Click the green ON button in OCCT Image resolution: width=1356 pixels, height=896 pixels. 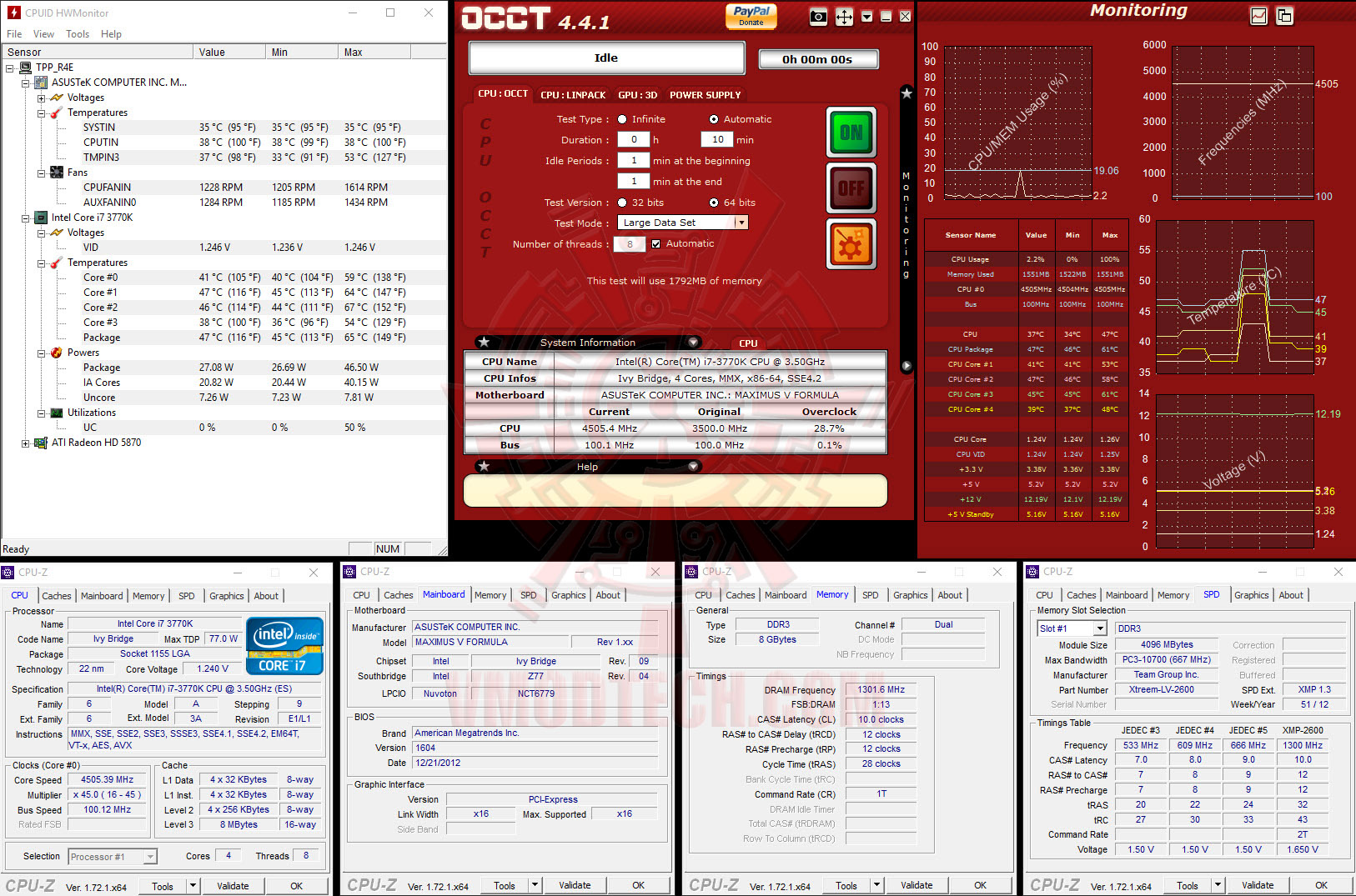pyautogui.click(x=851, y=133)
